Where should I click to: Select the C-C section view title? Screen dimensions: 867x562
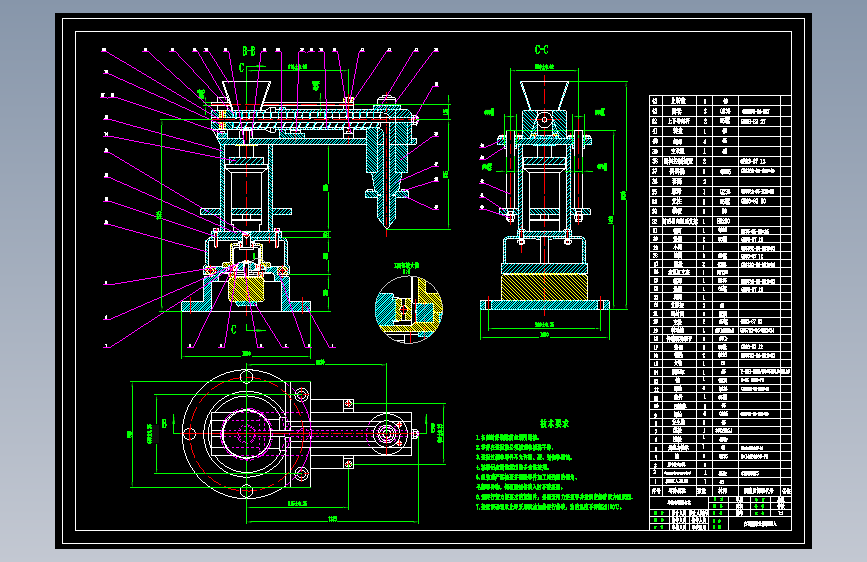point(542,50)
